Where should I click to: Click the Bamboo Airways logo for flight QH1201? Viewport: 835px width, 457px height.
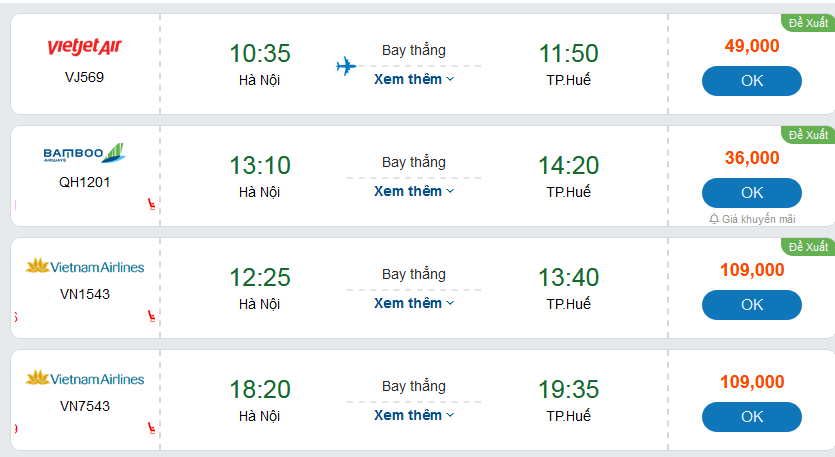pos(84,154)
